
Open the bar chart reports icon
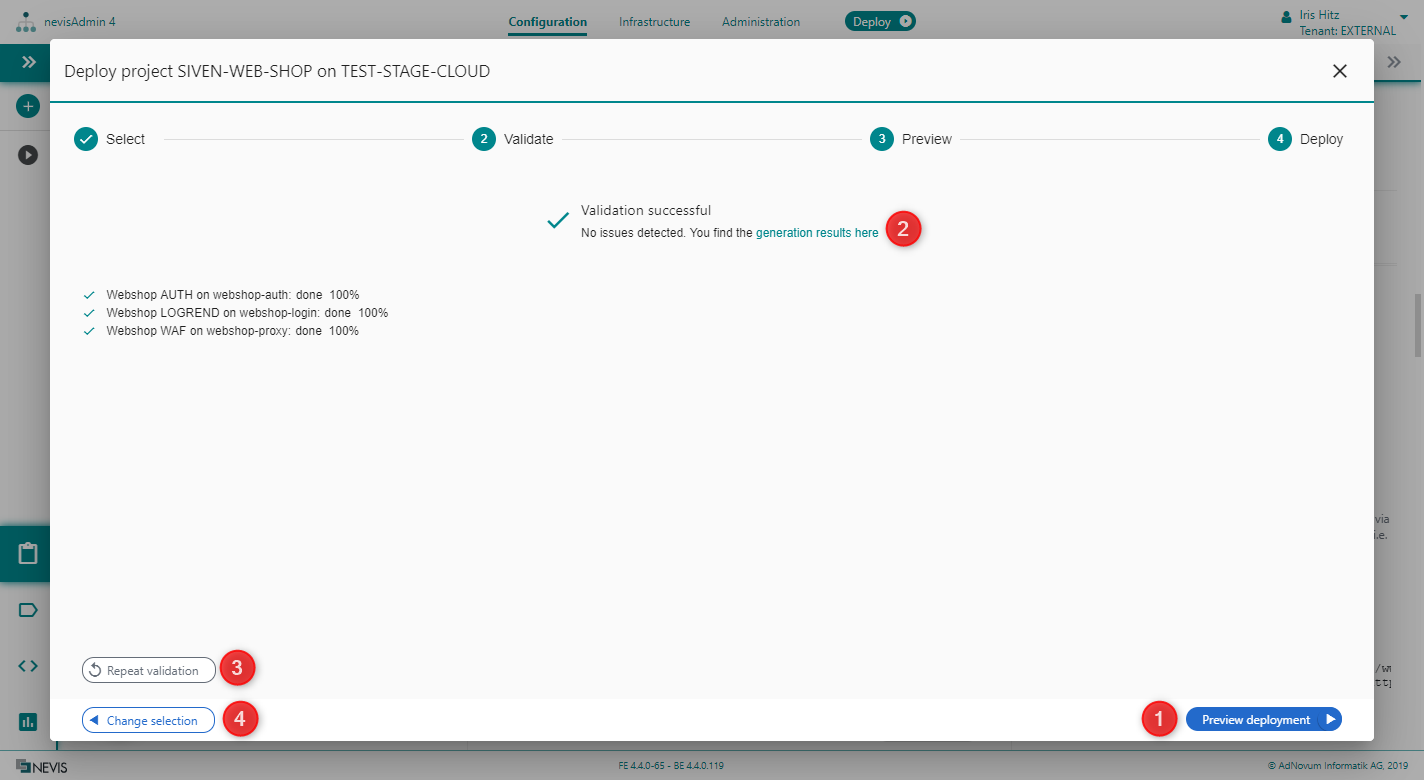28,721
